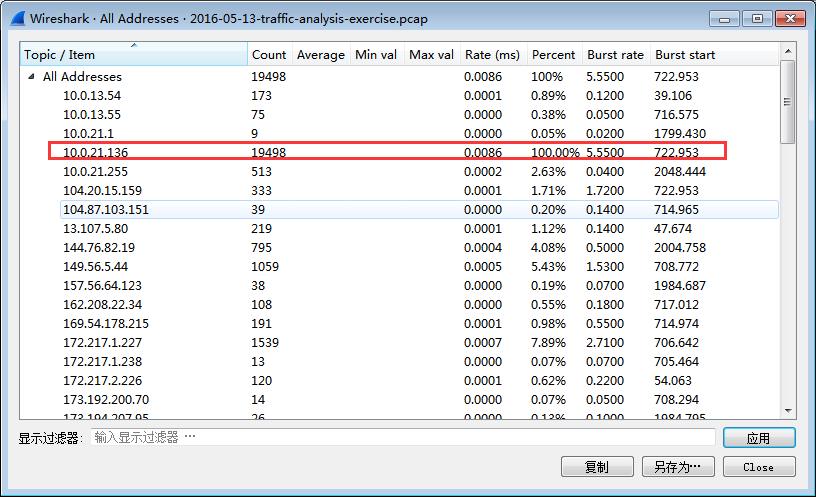Select the 172.217.1.238 address row
This screenshot has width=816, height=497.
(399, 362)
